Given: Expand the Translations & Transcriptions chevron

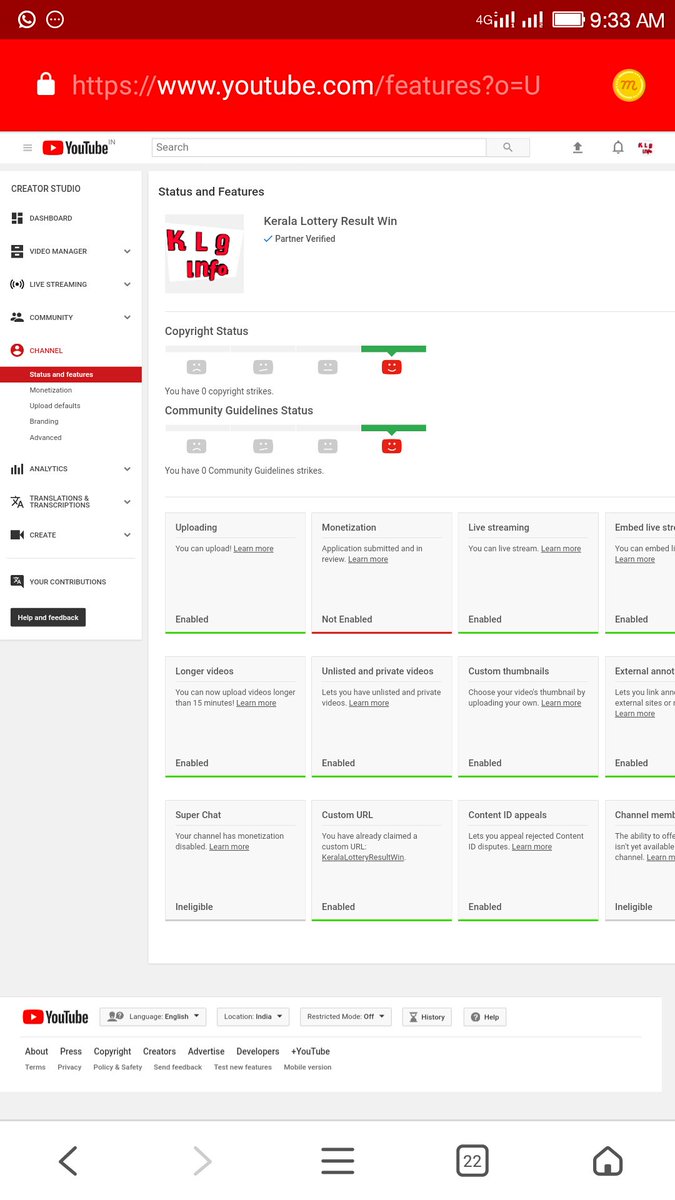Looking at the screenshot, I should 127,502.
